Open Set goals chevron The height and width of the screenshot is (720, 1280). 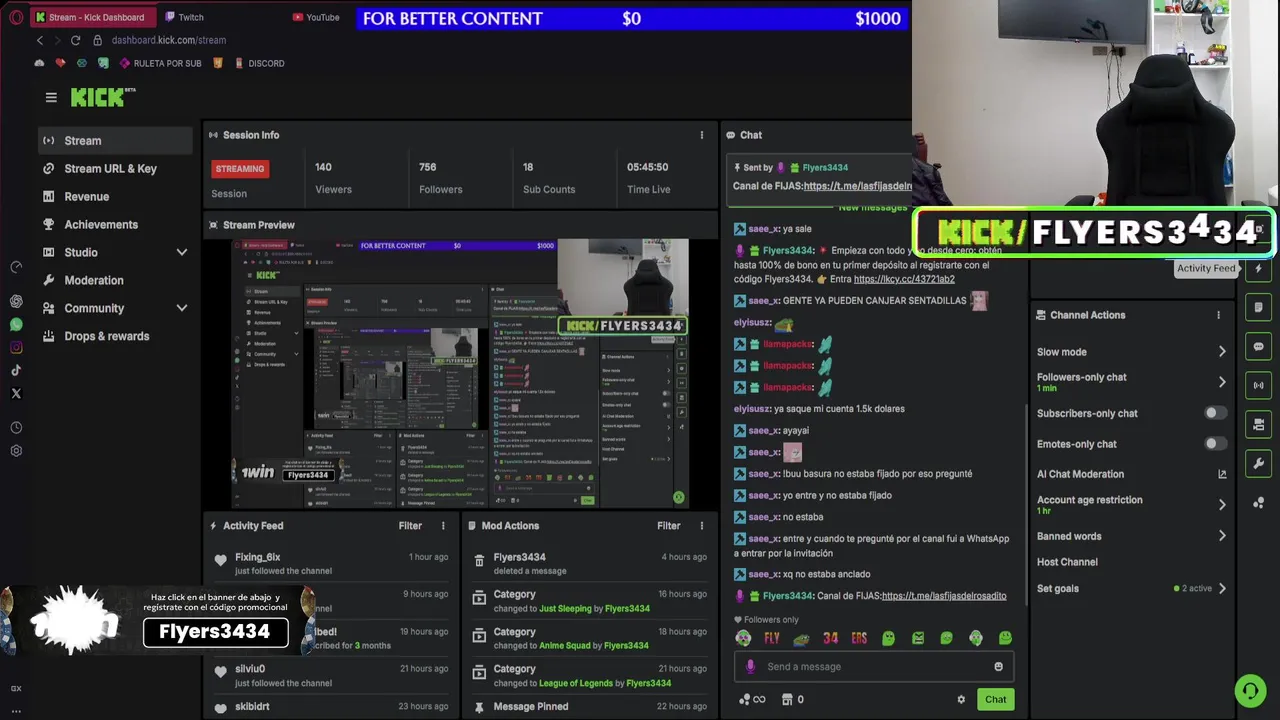[1221, 589]
